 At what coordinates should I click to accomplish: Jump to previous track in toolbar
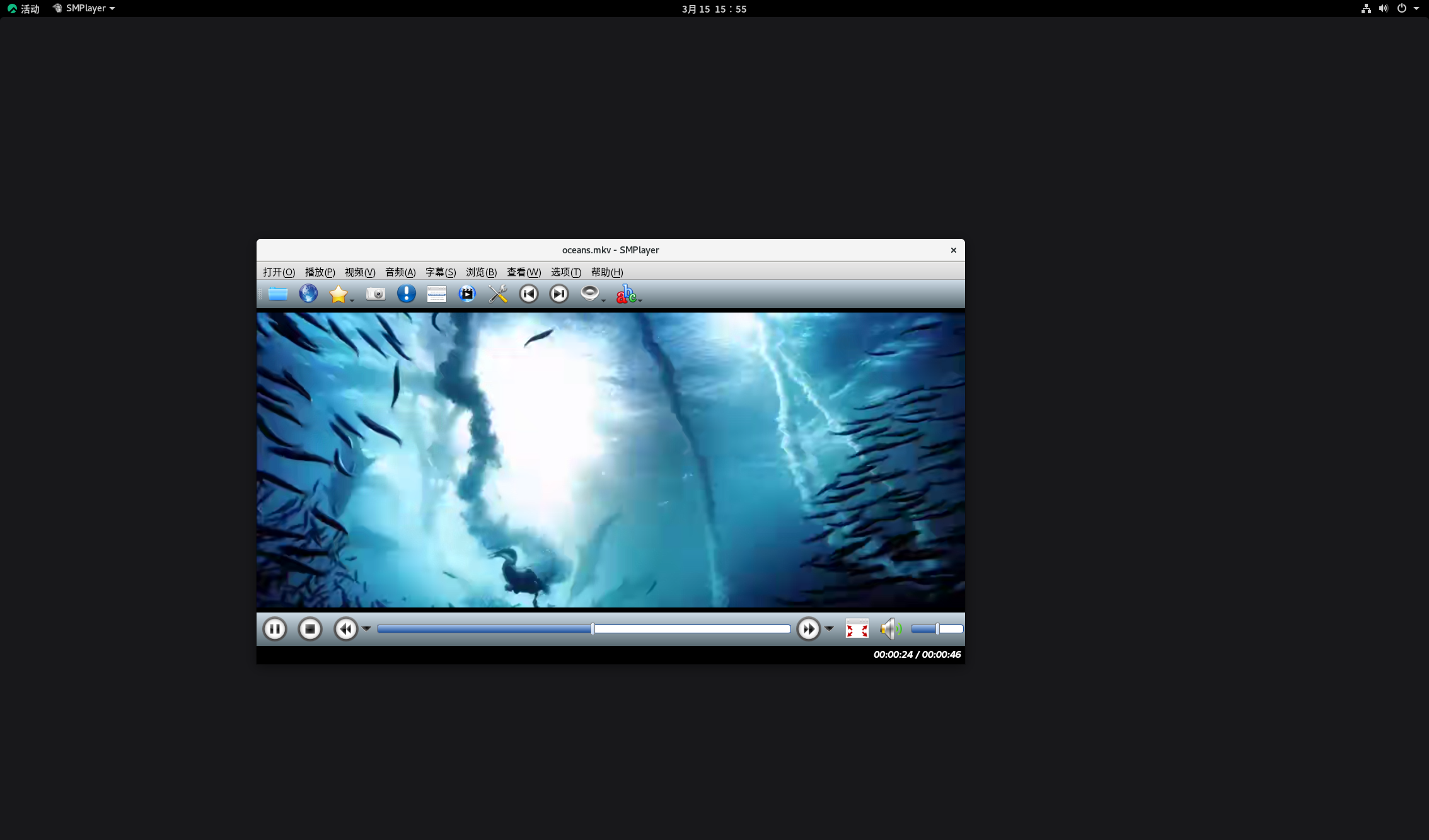[x=528, y=294]
